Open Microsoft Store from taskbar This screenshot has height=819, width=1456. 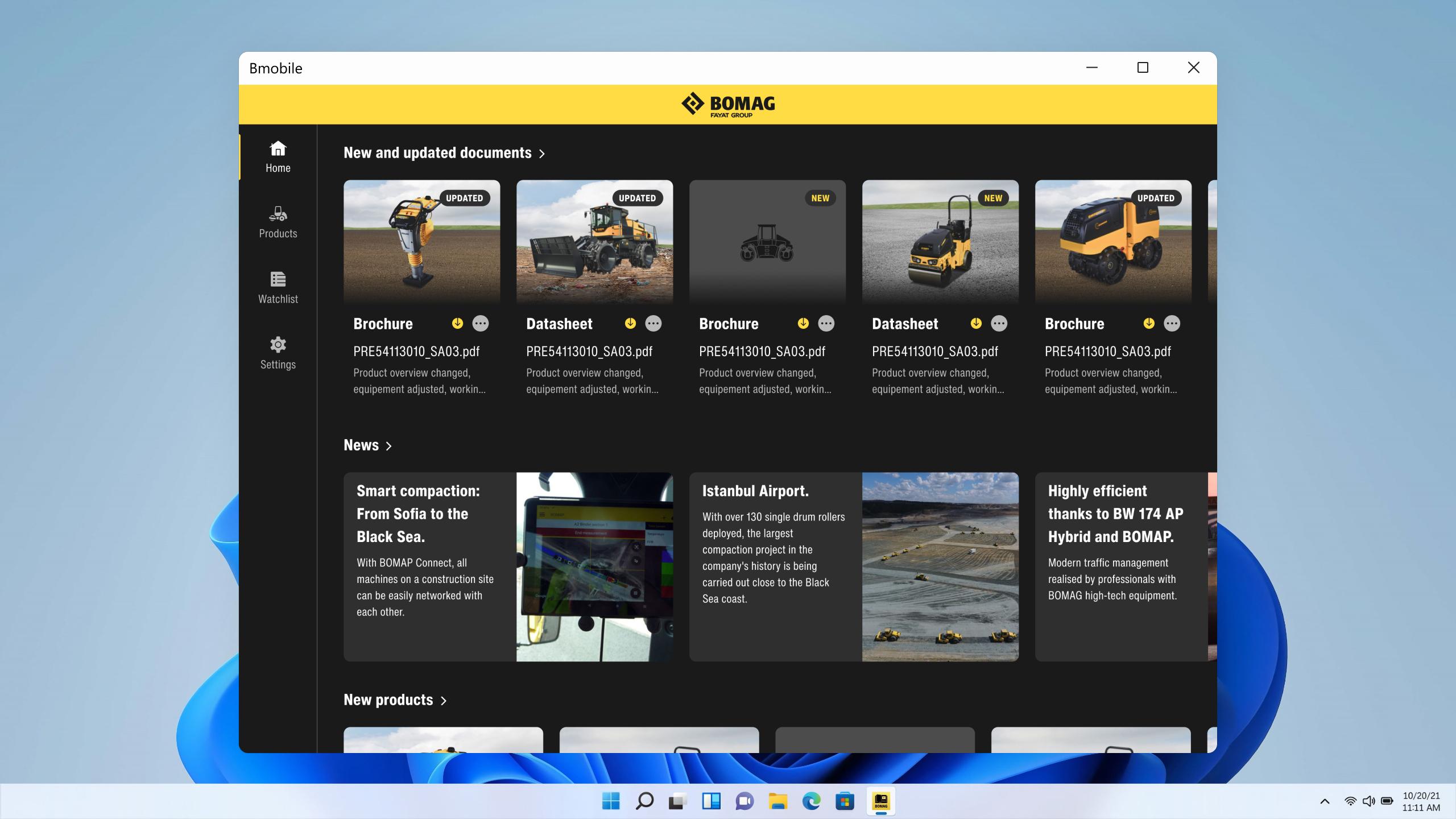845,801
